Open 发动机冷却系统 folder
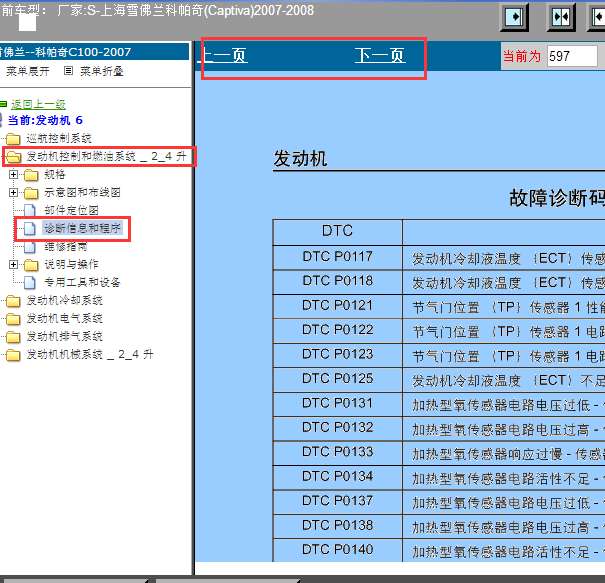This screenshot has width=605, height=583. point(64,300)
